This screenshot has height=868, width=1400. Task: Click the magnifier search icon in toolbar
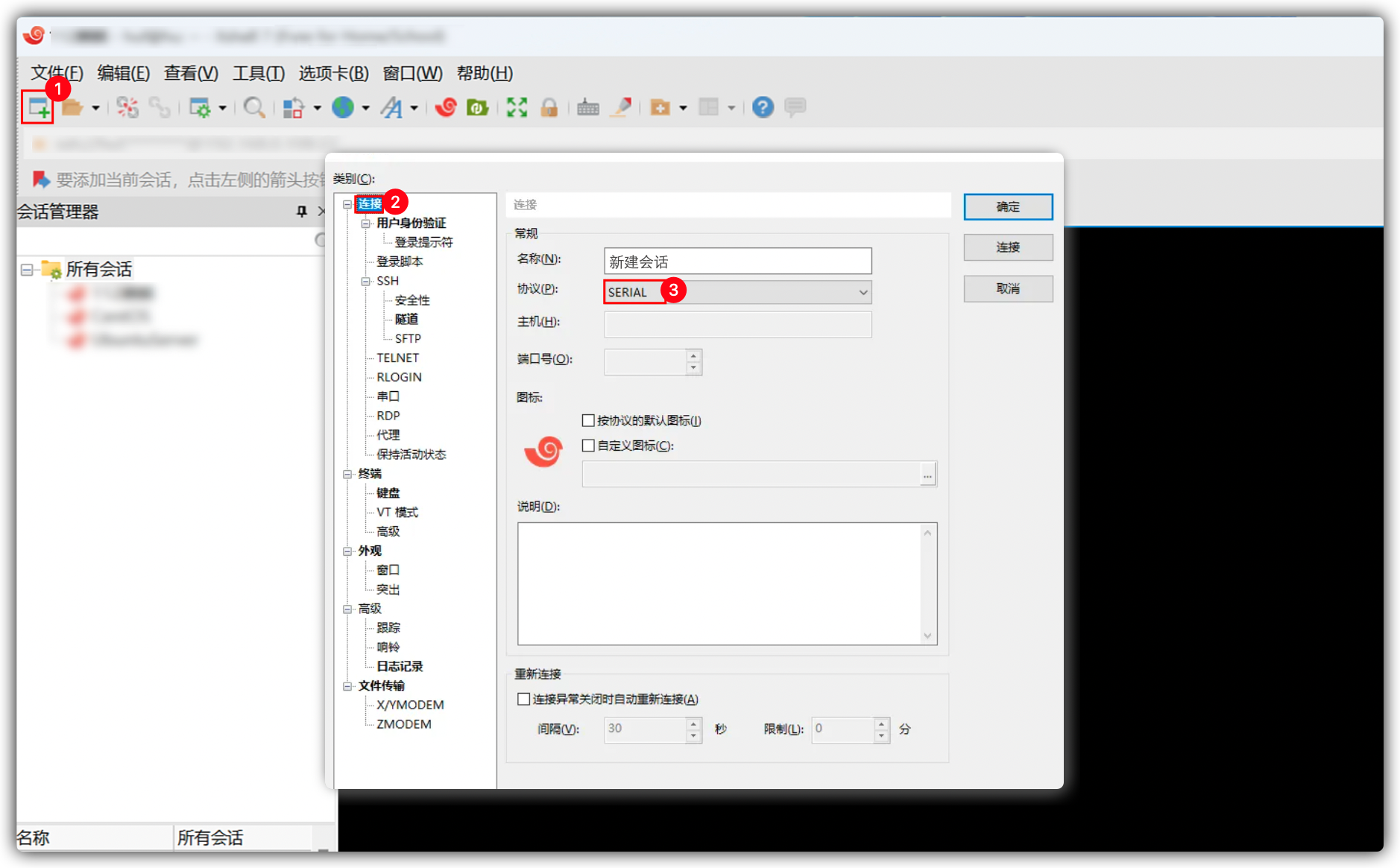pos(254,108)
